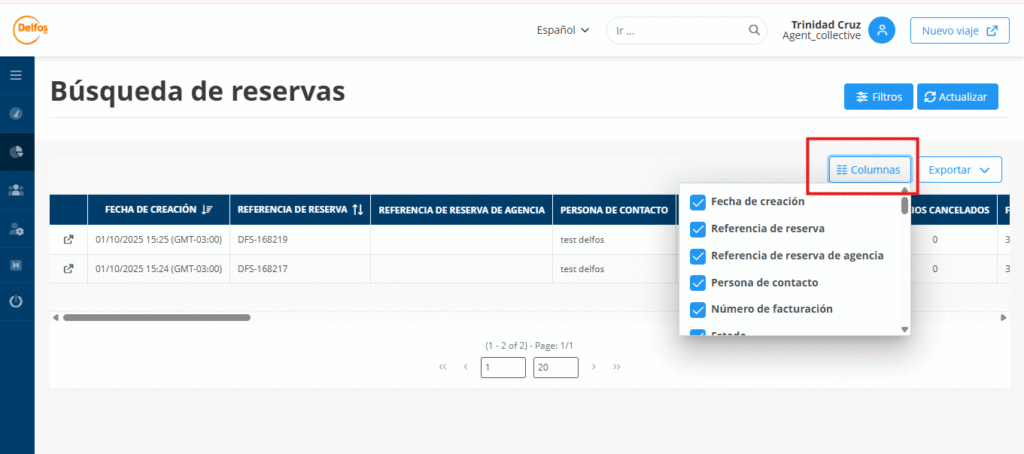Click the pie chart sidebar icon

point(16,152)
